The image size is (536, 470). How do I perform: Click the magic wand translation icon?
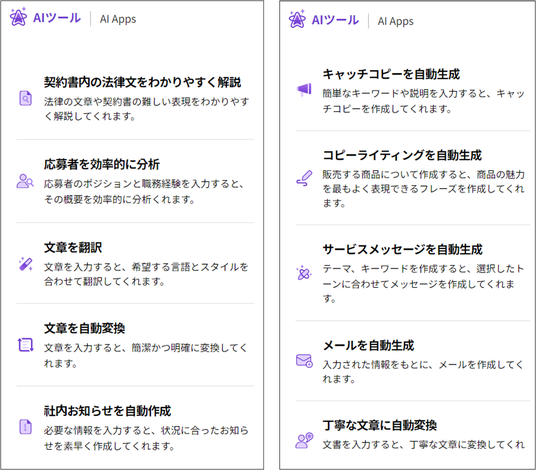26,264
